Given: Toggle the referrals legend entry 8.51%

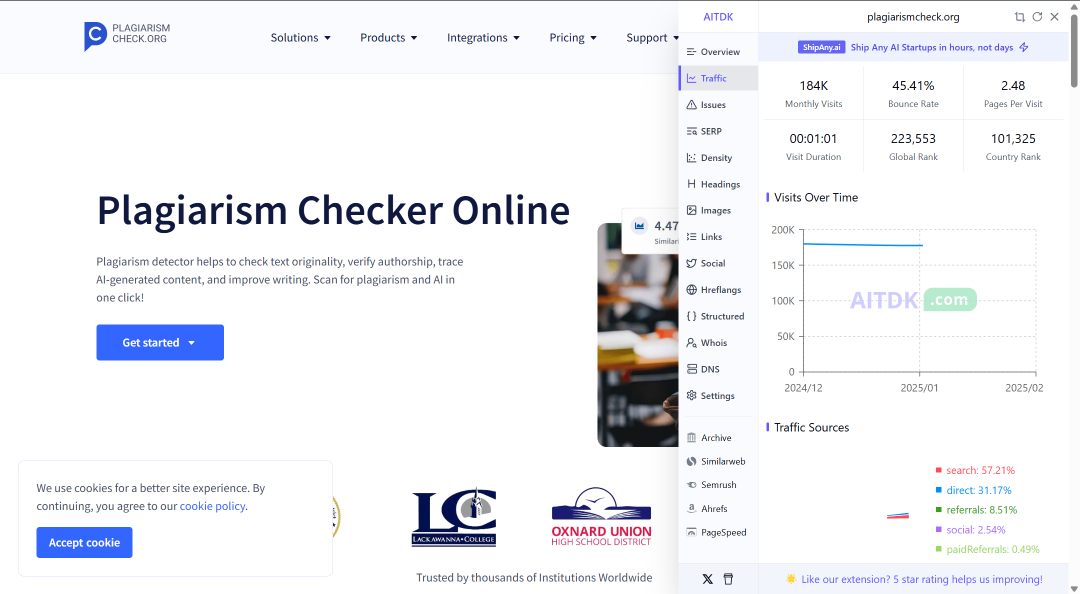Looking at the screenshot, I should click(976, 510).
